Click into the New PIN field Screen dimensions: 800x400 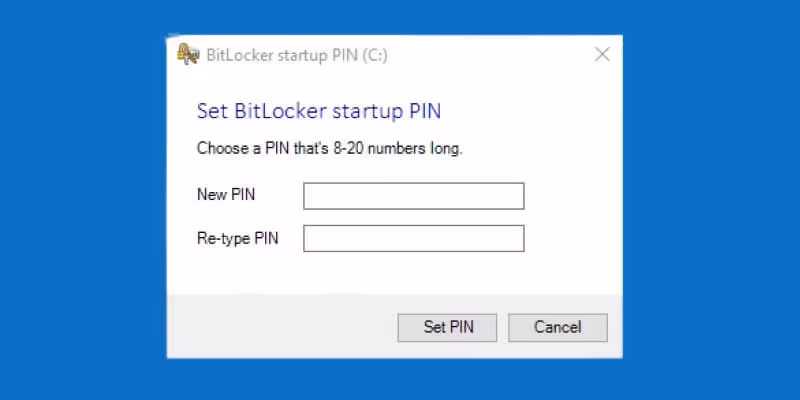413,196
